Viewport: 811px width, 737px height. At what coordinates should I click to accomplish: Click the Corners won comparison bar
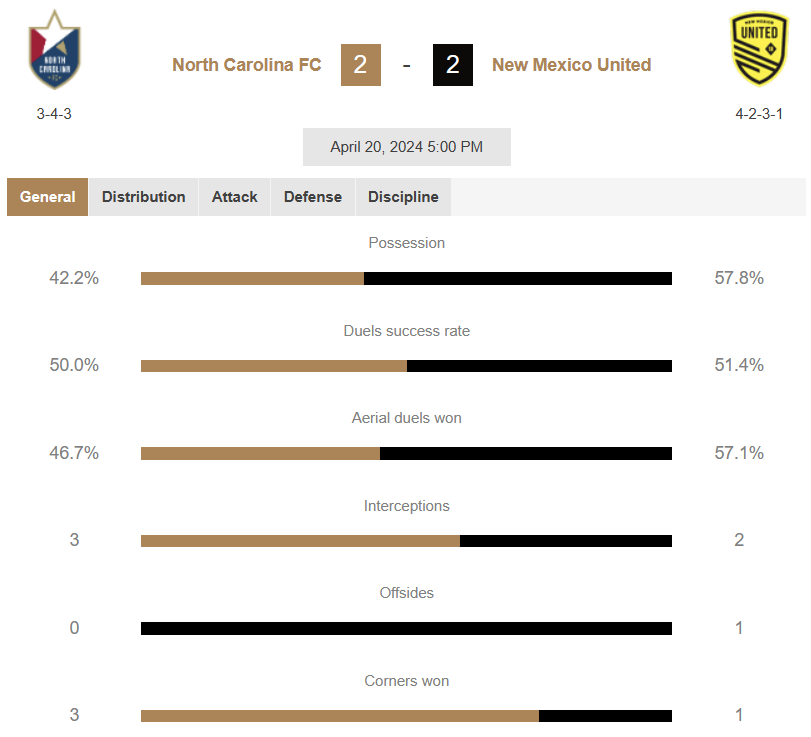407,716
